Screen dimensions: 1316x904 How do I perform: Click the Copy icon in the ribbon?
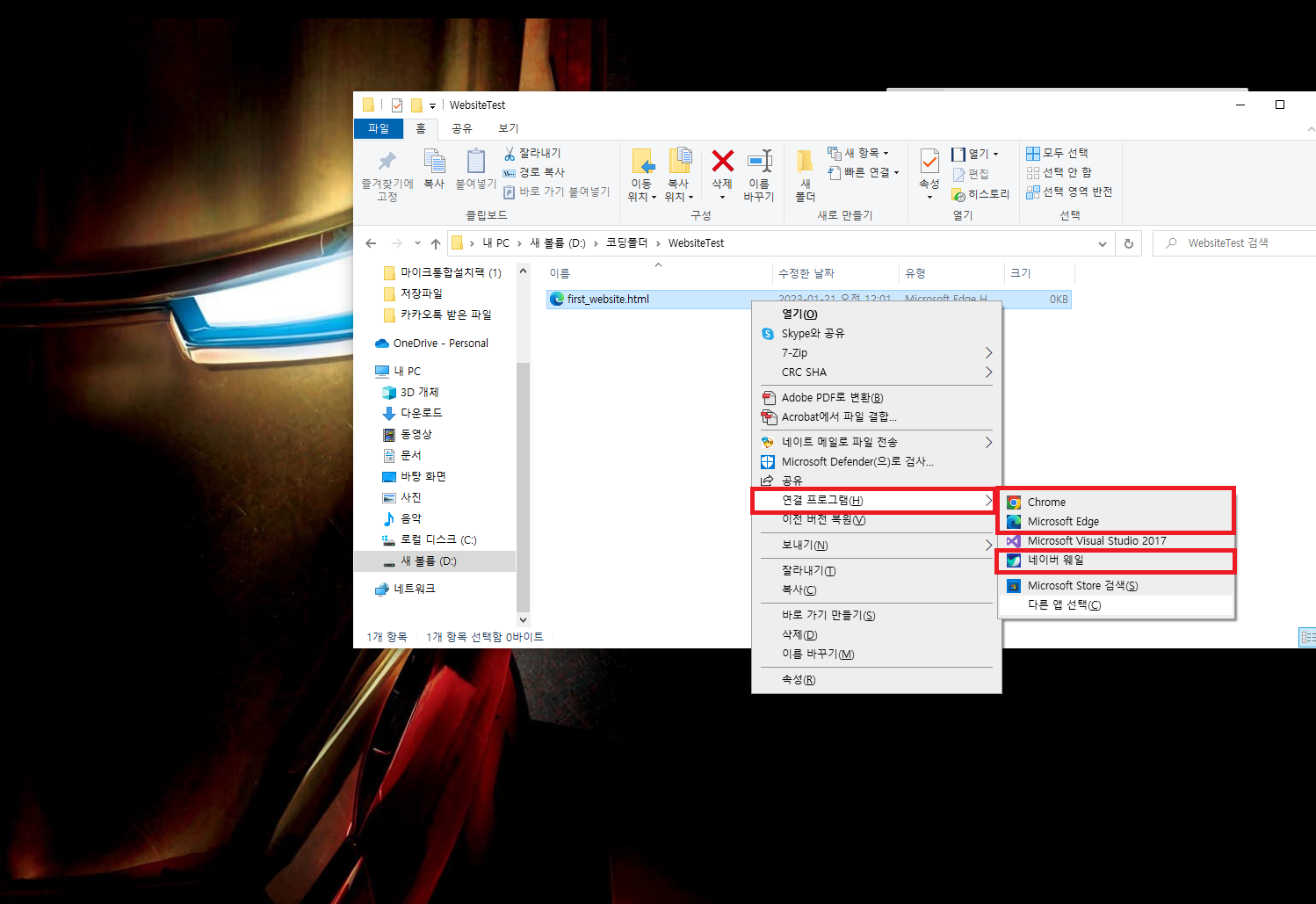click(x=434, y=162)
